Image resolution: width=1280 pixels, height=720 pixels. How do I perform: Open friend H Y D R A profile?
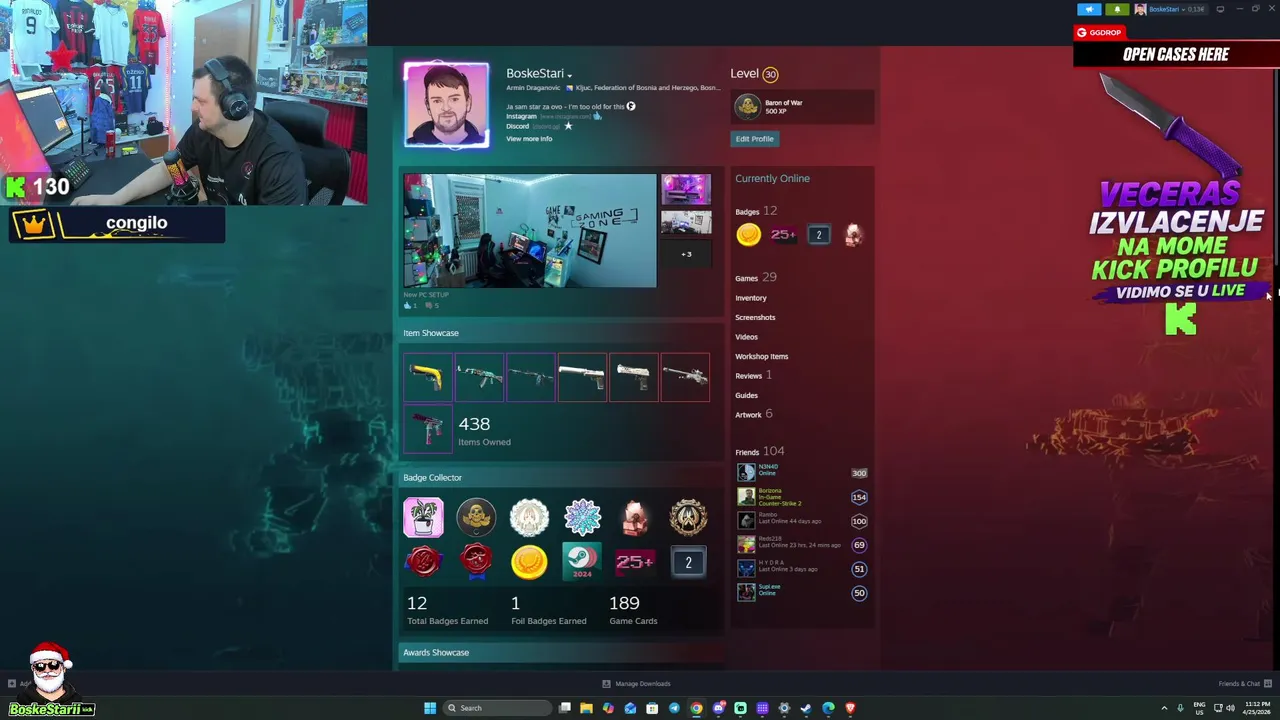(x=802, y=569)
